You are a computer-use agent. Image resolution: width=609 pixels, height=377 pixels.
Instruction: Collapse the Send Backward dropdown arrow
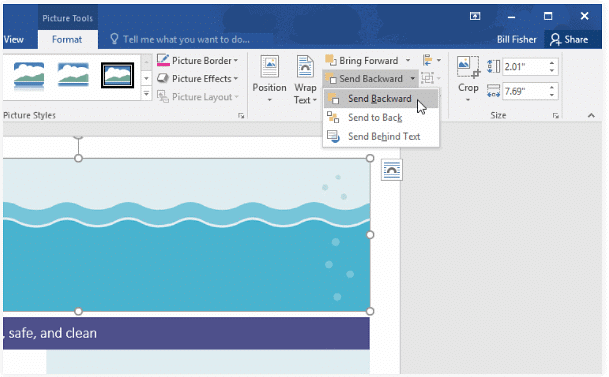(x=412, y=79)
